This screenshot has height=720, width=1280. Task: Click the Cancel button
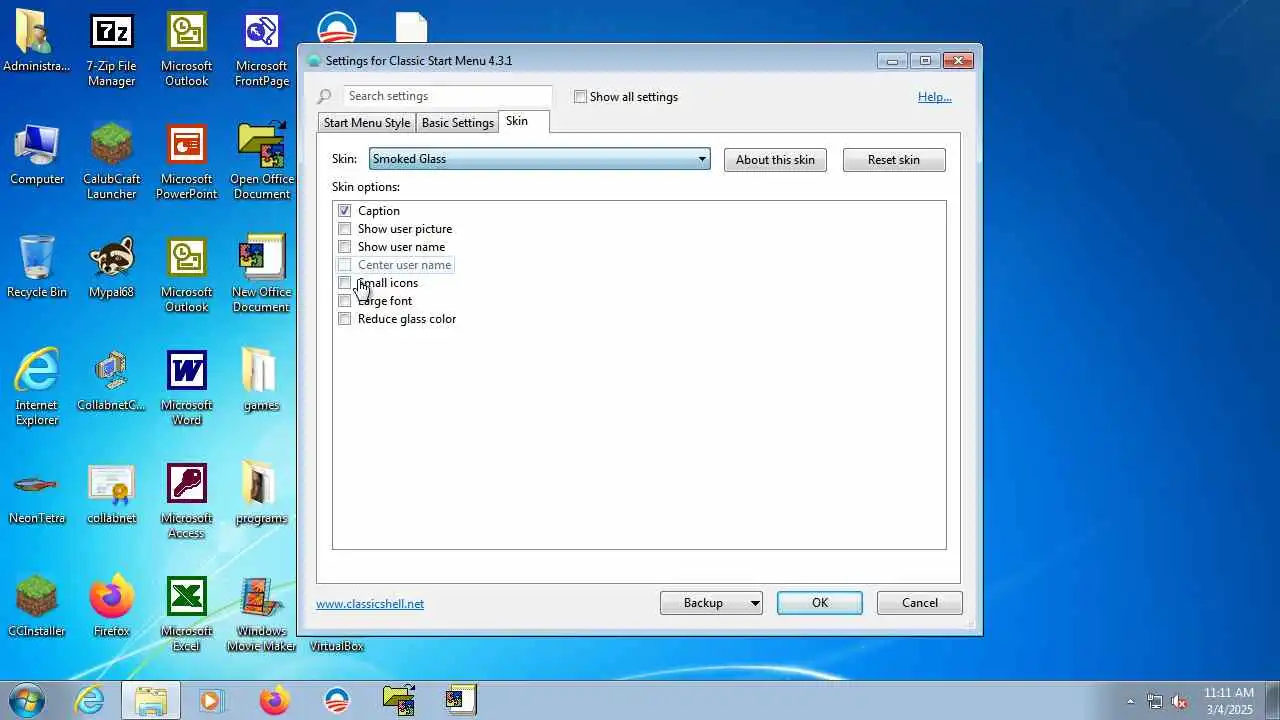(x=920, y=603)
